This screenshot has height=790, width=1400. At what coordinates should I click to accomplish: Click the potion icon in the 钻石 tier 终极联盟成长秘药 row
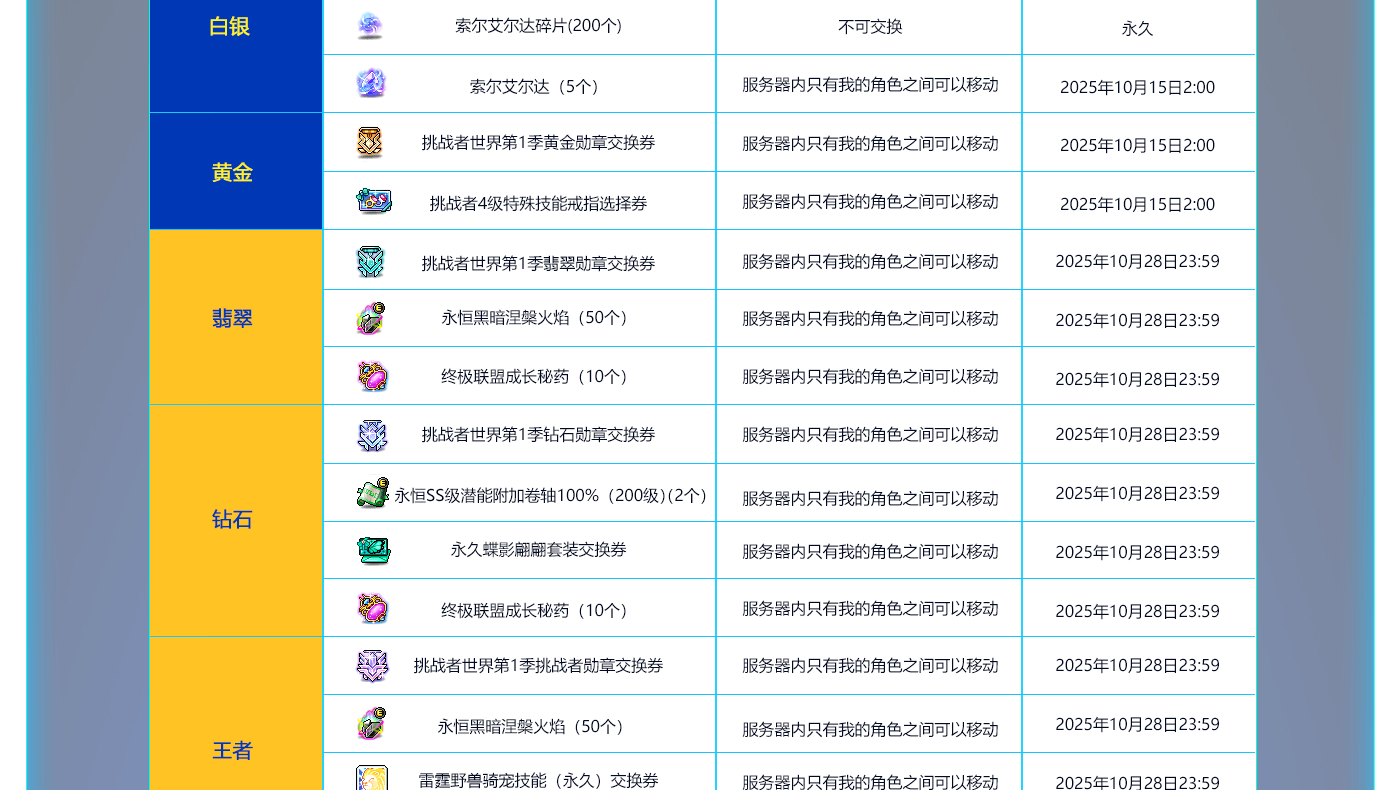pos(372,608)
